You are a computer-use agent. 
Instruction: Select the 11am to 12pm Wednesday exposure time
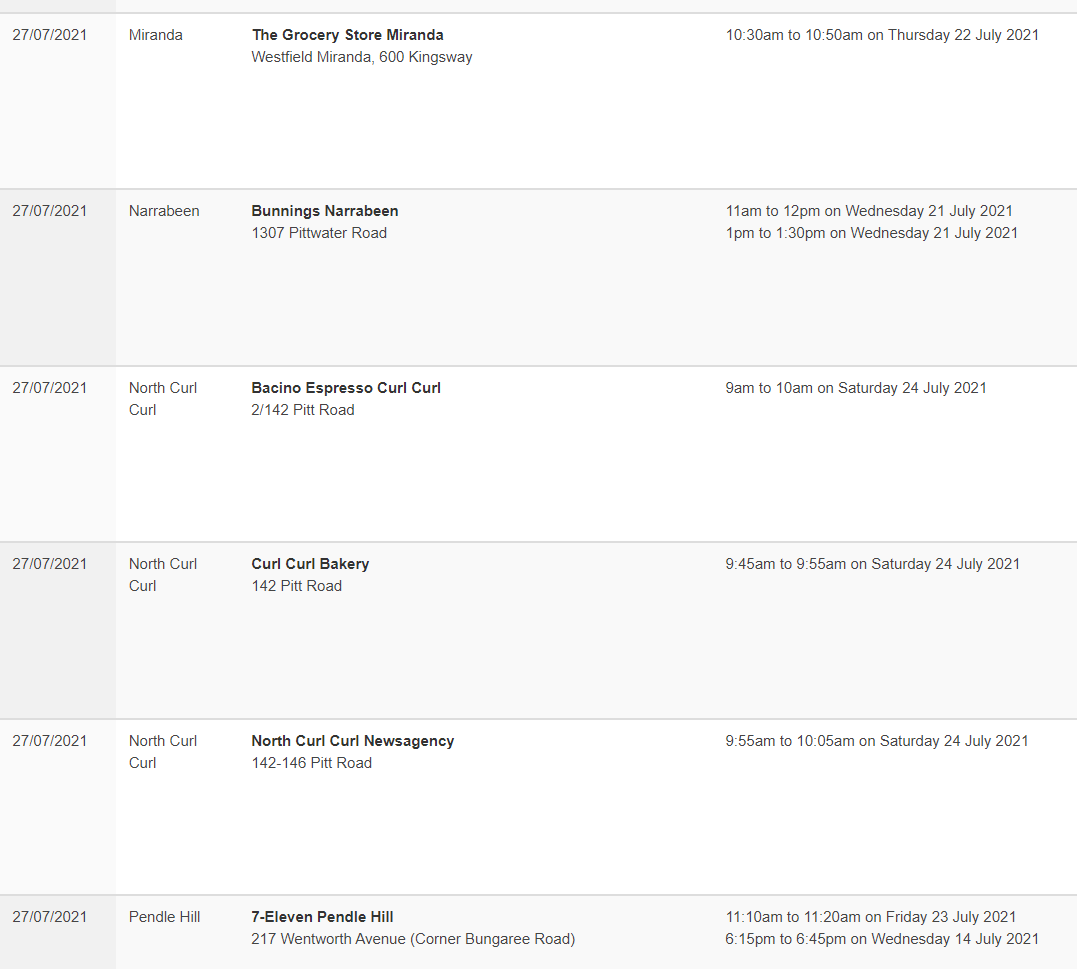(x=870, y=211)
